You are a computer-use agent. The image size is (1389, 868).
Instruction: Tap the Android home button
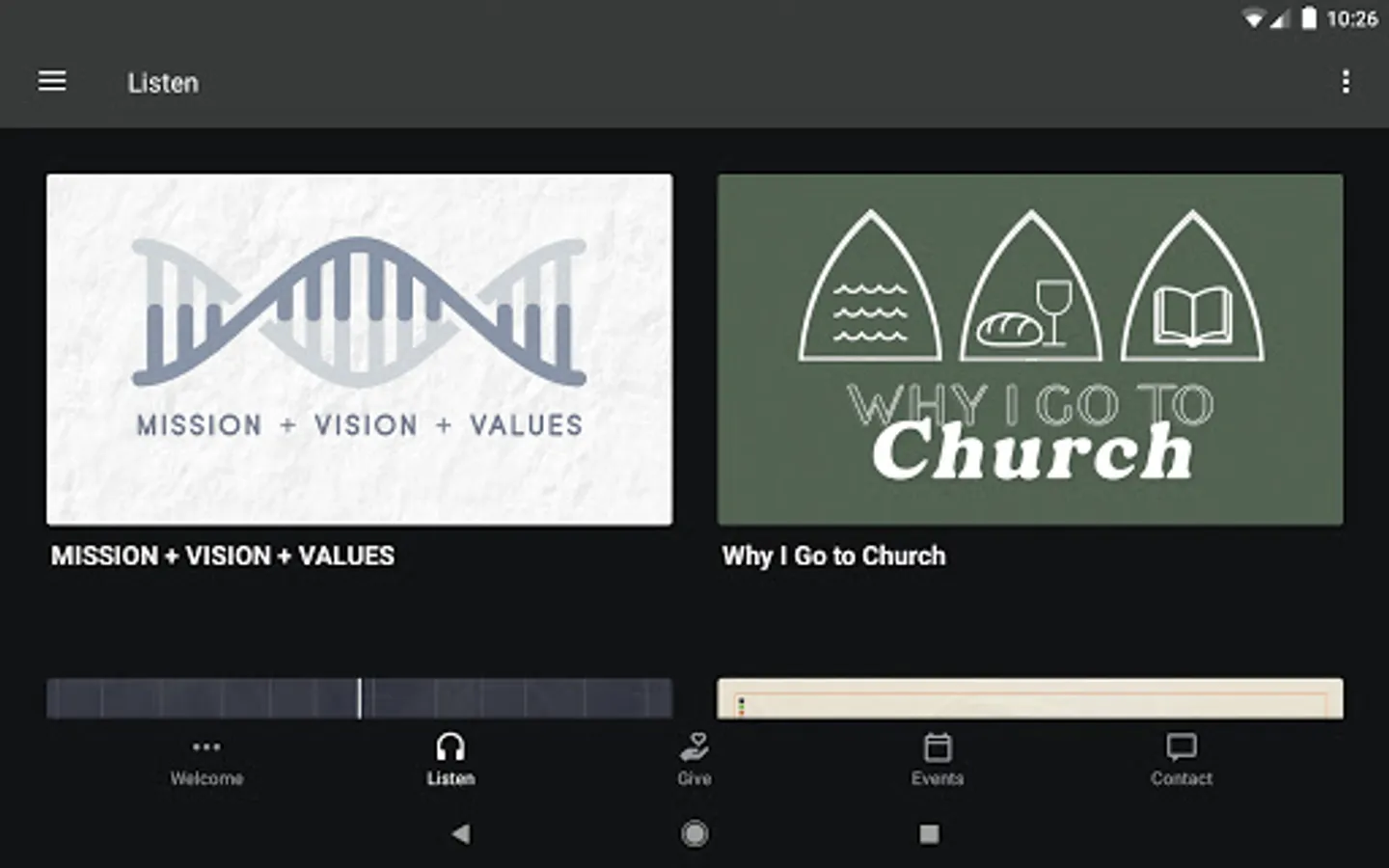pos(694,833)
